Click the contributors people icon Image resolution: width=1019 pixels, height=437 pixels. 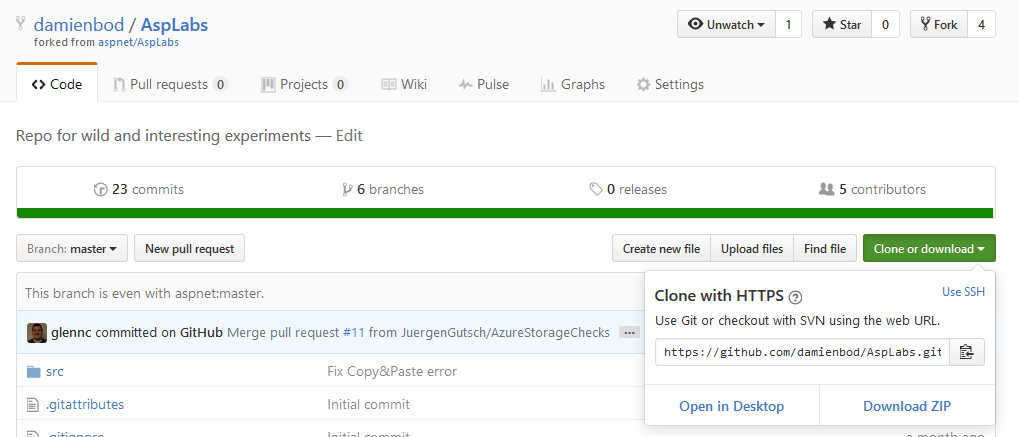(827, 189)
